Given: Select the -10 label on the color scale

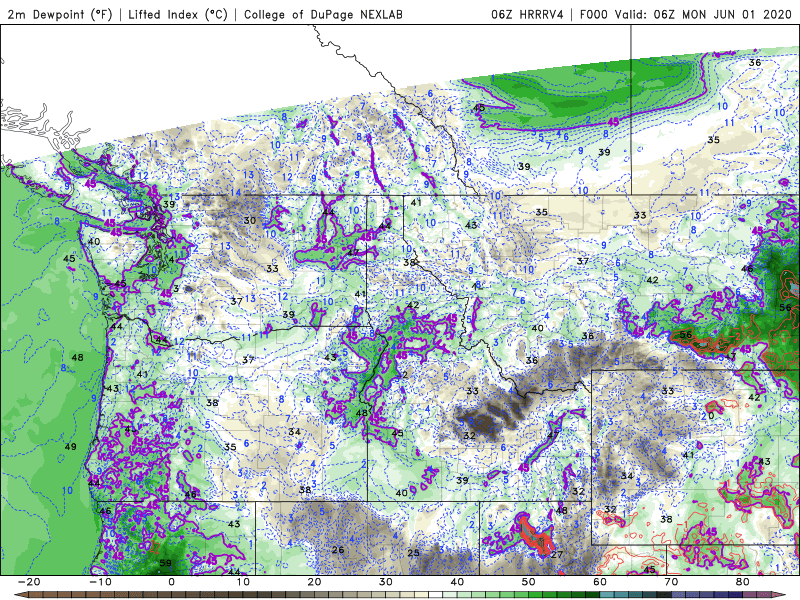Looking at the screenshot, I should tap(100, 582).
